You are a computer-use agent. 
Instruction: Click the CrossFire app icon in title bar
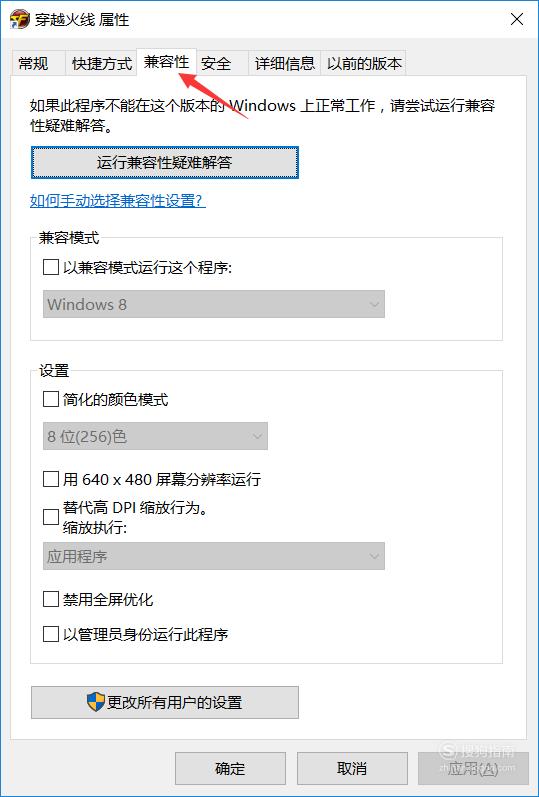[x=19, y=20]
